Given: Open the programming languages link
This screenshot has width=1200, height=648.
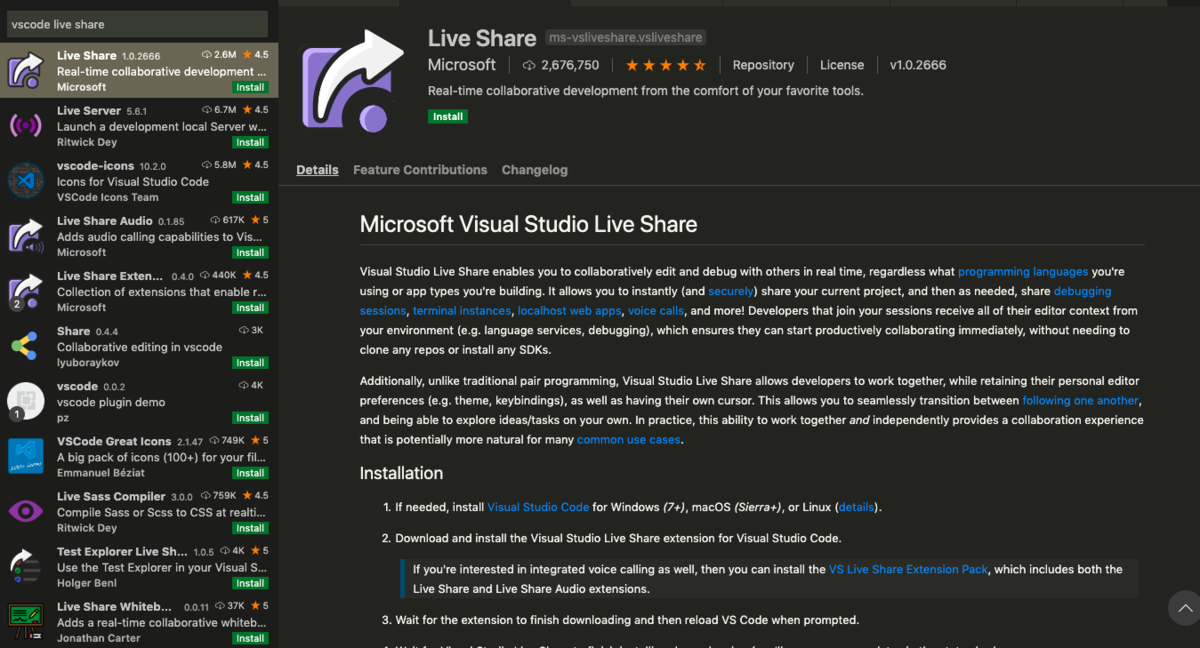Looking at the screenshot, I should pos(1023,272).
